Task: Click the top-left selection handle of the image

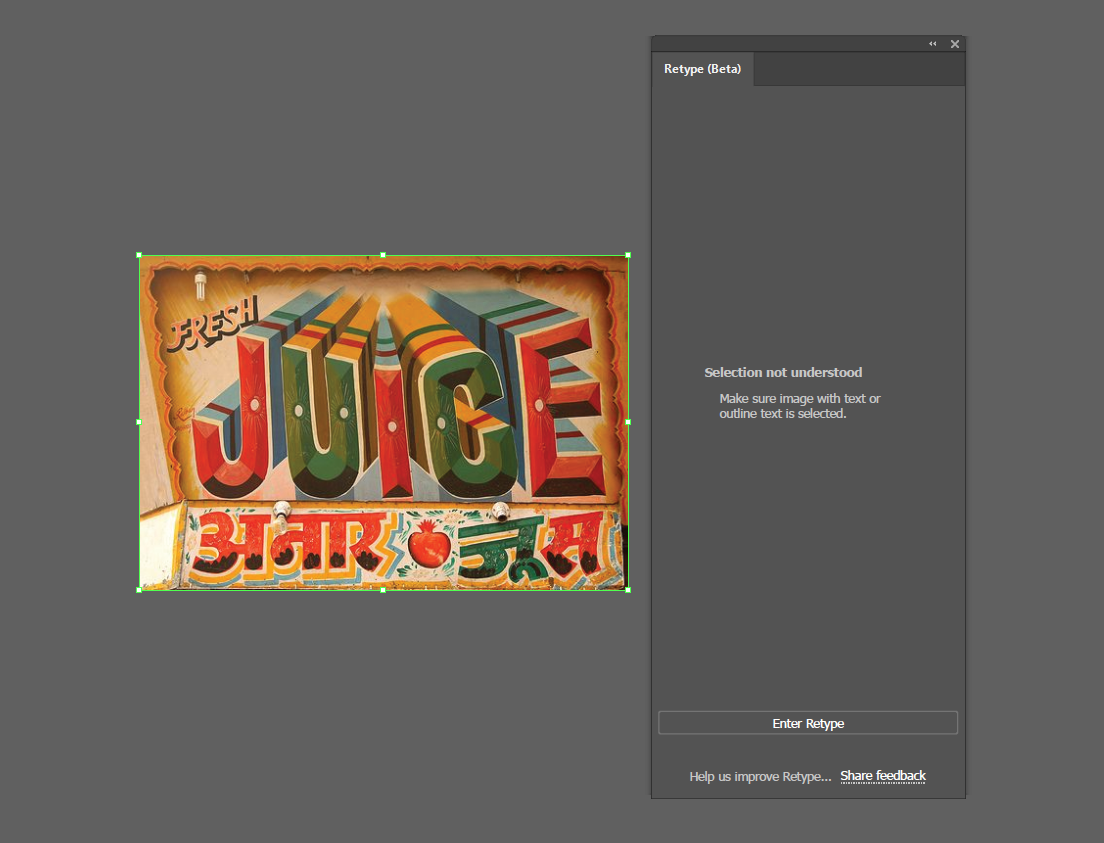Action: [139, 255]
